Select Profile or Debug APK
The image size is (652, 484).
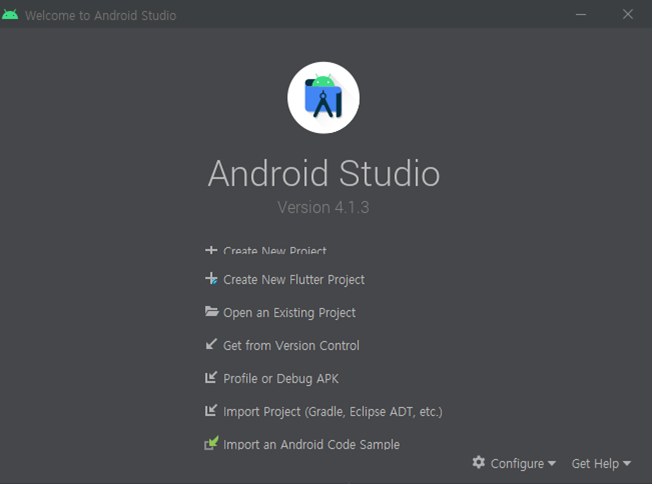[281, 379]
